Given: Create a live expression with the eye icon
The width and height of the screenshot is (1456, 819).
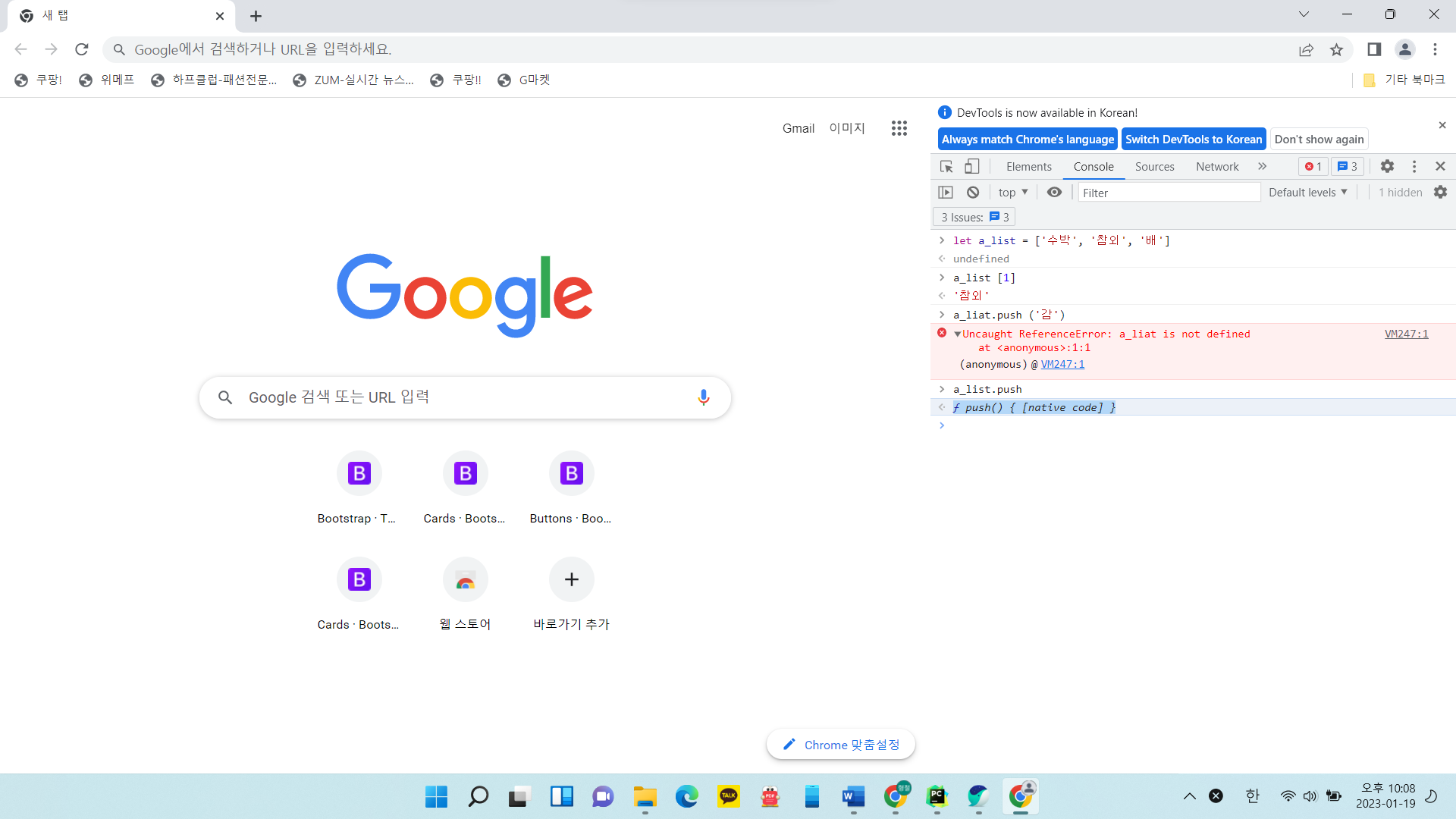Looking at the screenshot, I should coord(1054,193).
